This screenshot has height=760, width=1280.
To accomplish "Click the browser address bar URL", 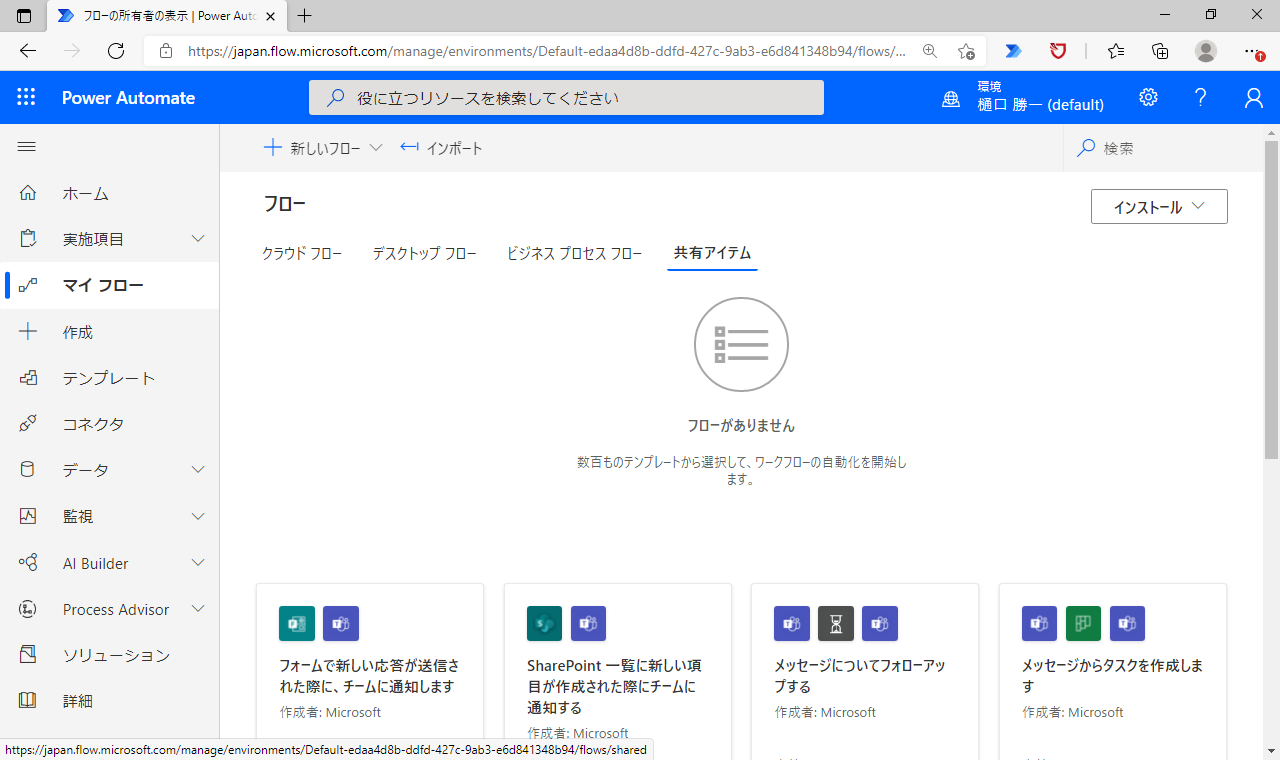I will [x=547, y=51].
